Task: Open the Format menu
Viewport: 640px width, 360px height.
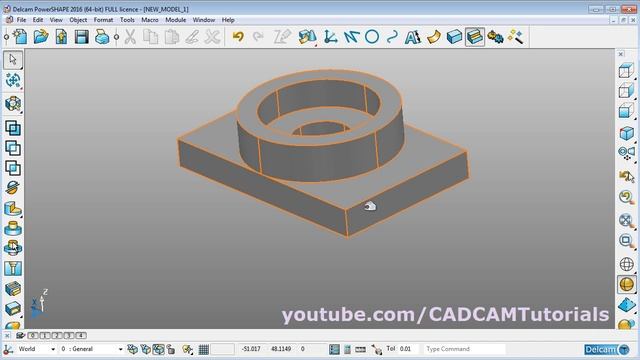Action: [103, 20]
